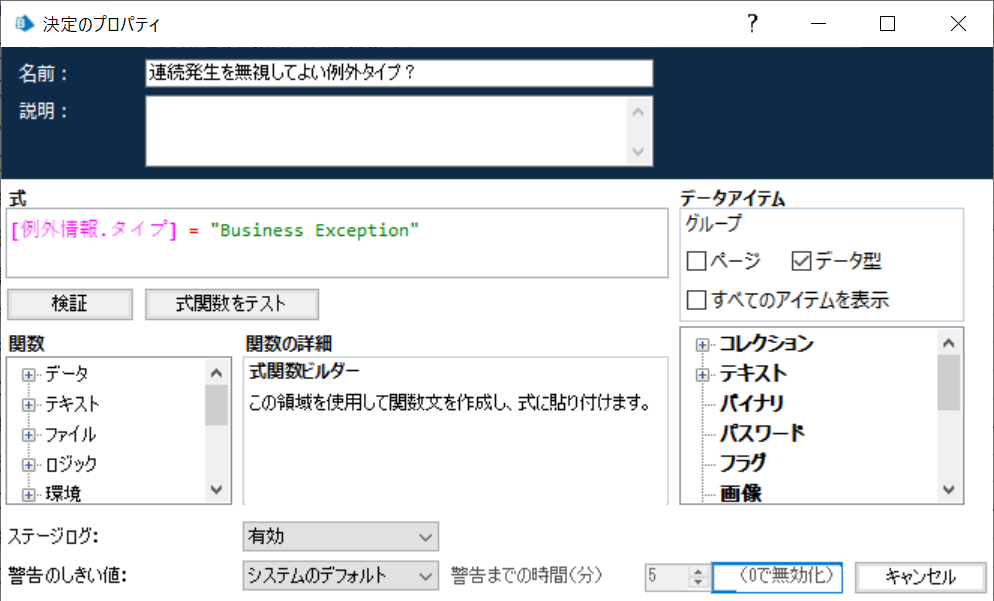Select データ in the 関数 tree

67,374
